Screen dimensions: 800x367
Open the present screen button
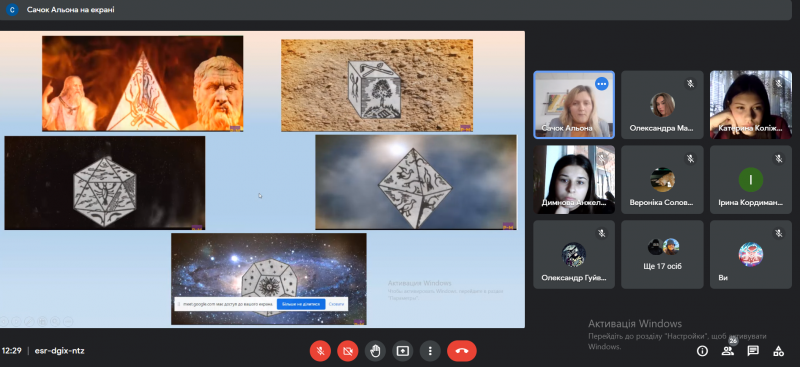403,351
